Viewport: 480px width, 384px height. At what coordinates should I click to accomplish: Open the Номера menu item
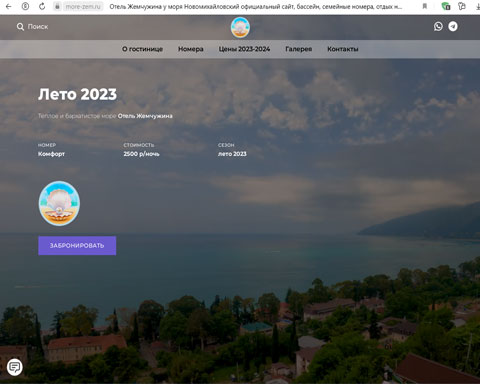191,49
